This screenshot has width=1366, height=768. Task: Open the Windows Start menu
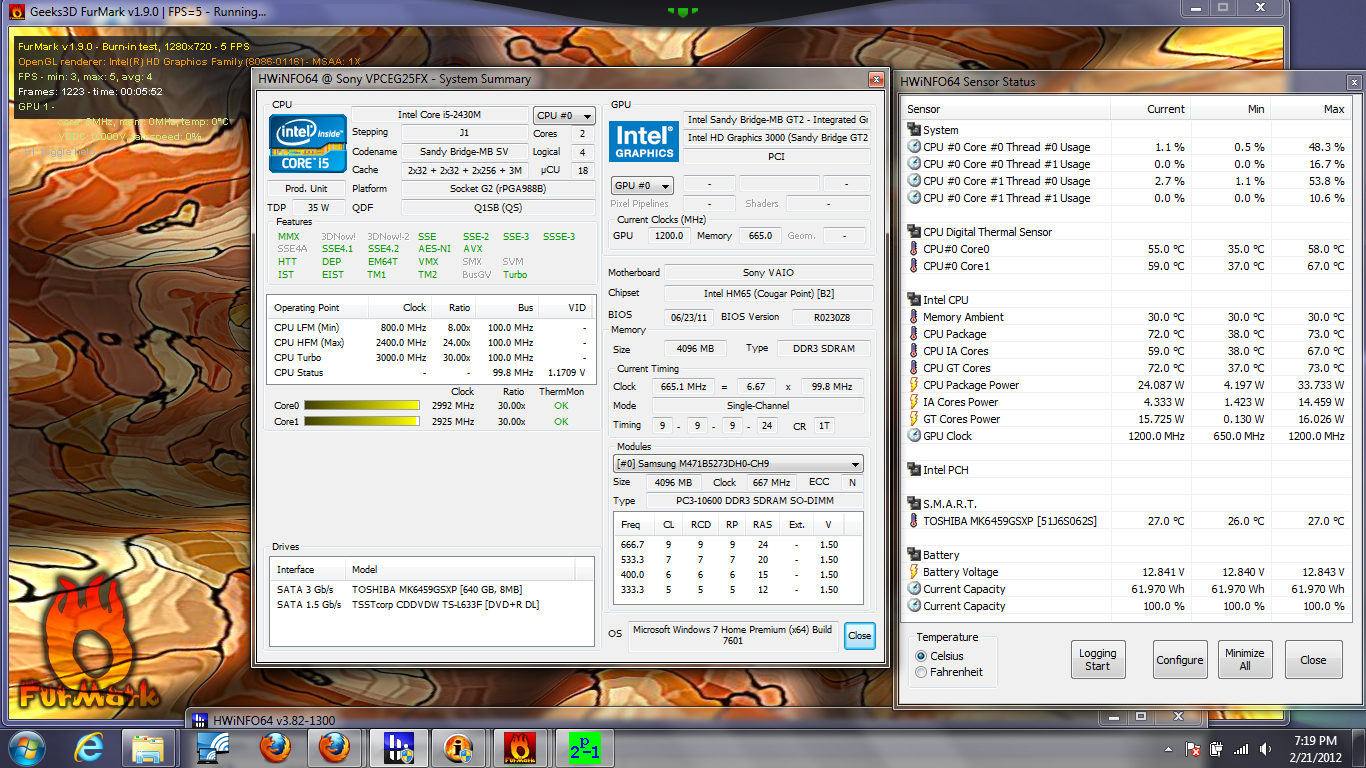point(27,748)
